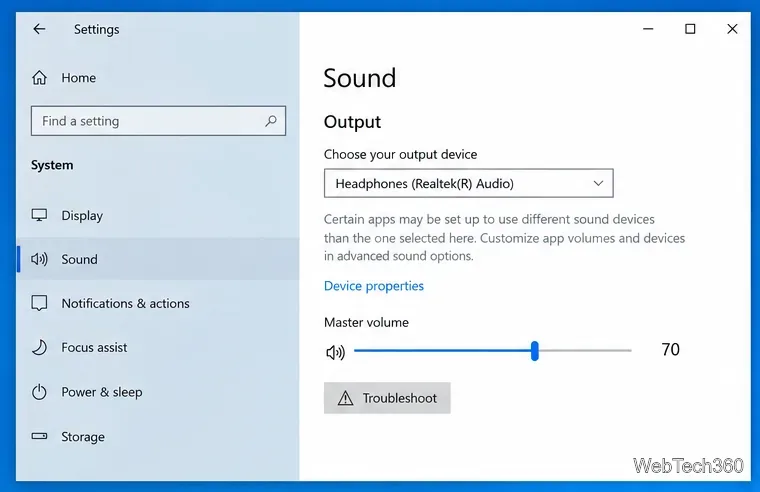The image size is (760, 492).
Task: Click in the Find a setting box
Action: (158, 121)
